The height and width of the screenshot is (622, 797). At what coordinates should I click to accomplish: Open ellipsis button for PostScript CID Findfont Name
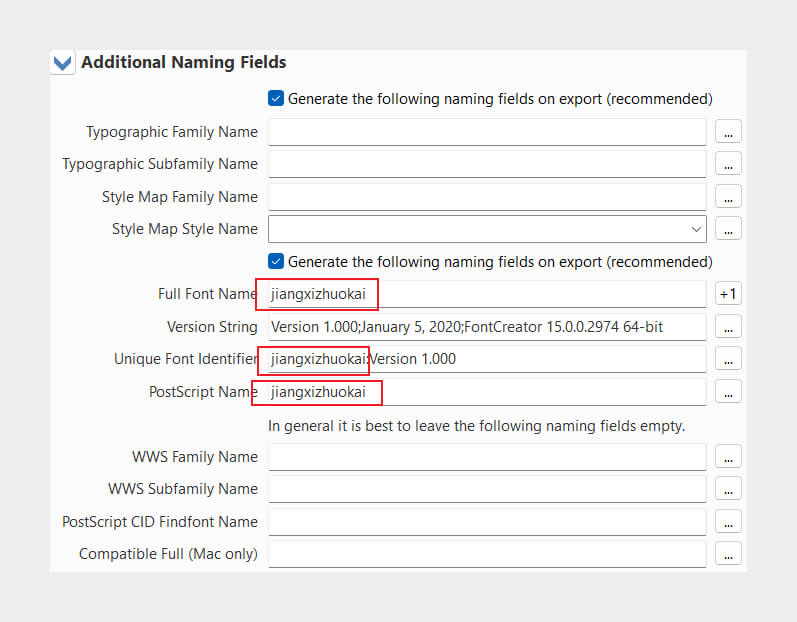[728, 521]
